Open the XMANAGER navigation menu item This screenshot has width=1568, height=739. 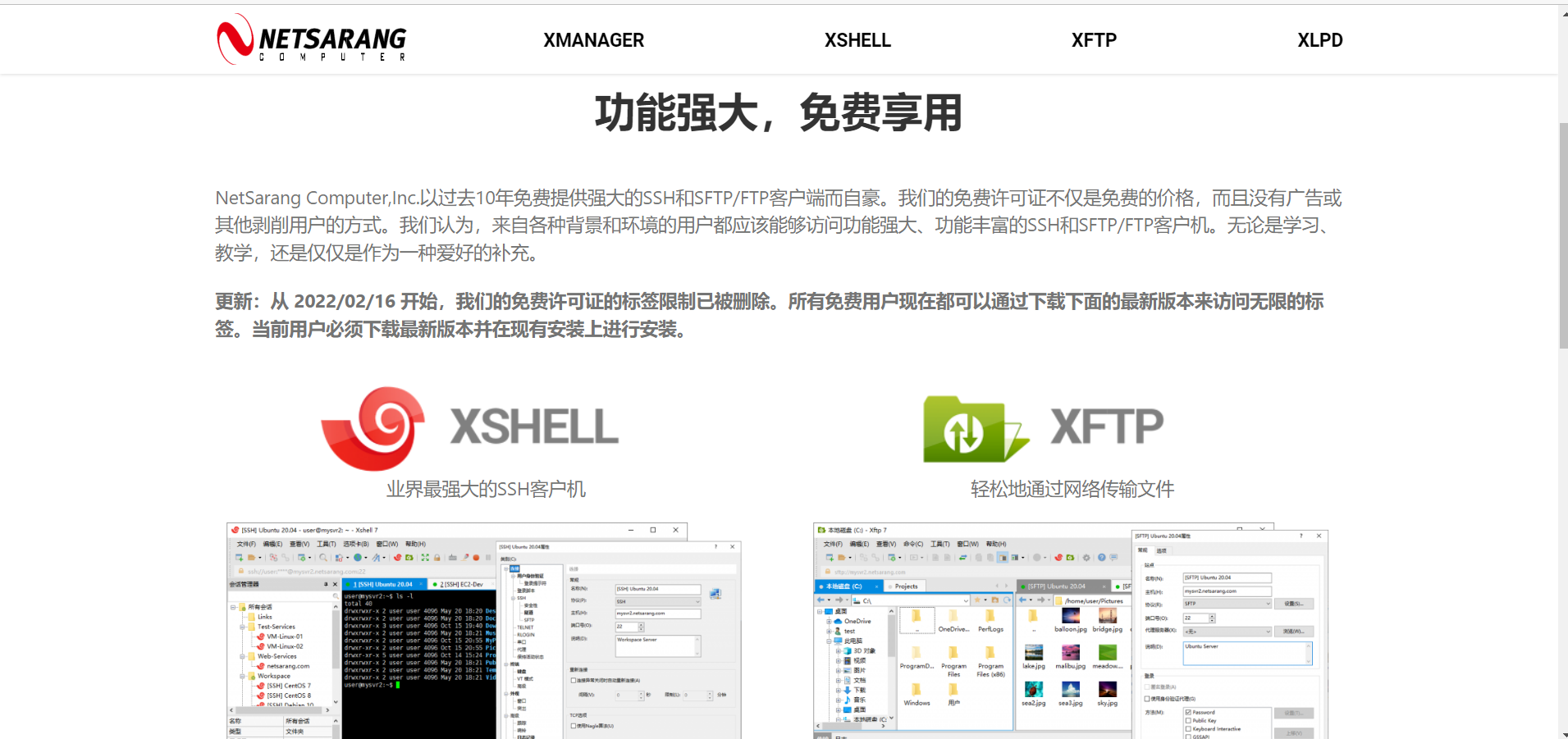tap(593, 40)
